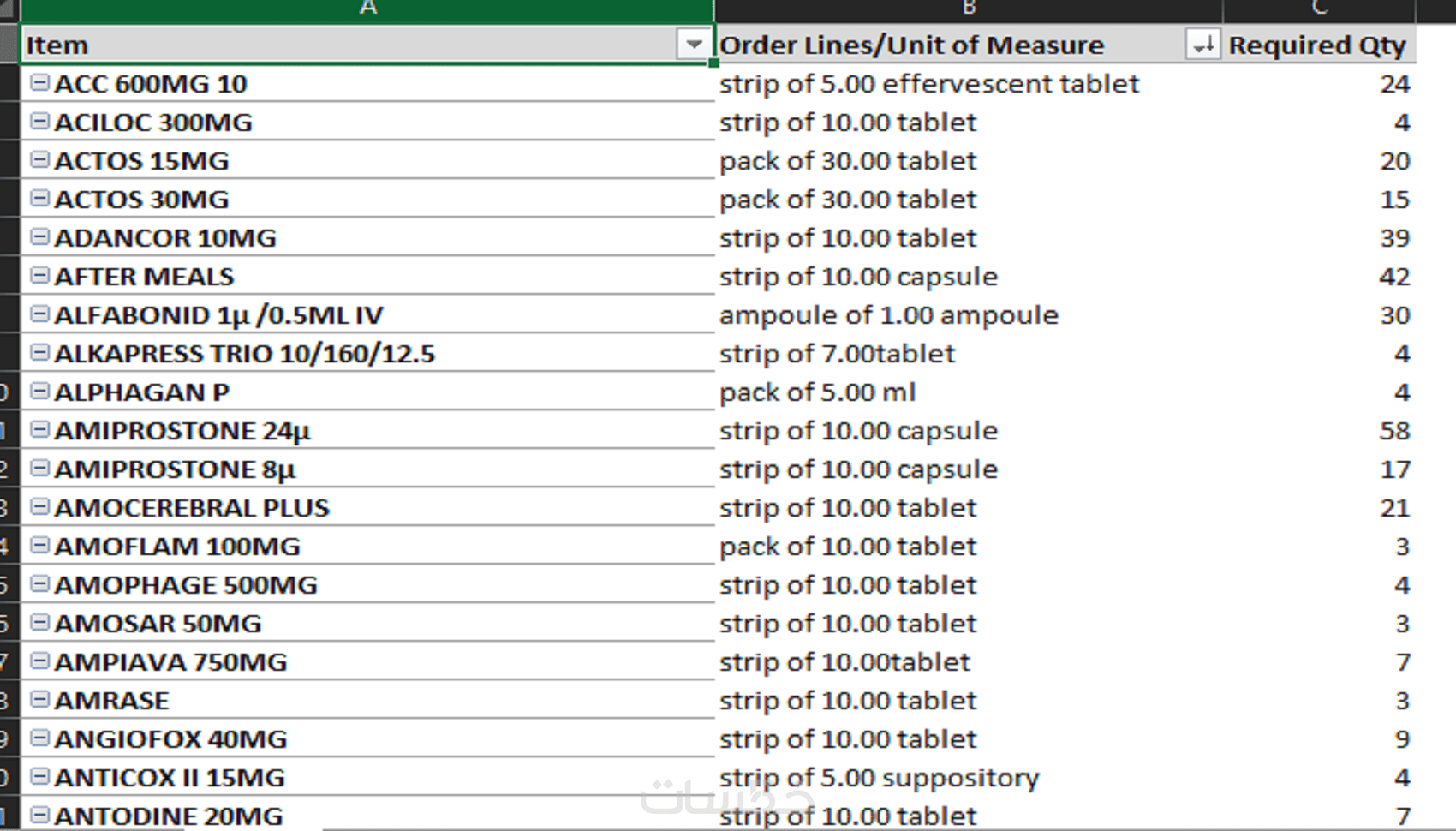
Task: Select the quantity 58 cell
Action: coord(1393,430)
